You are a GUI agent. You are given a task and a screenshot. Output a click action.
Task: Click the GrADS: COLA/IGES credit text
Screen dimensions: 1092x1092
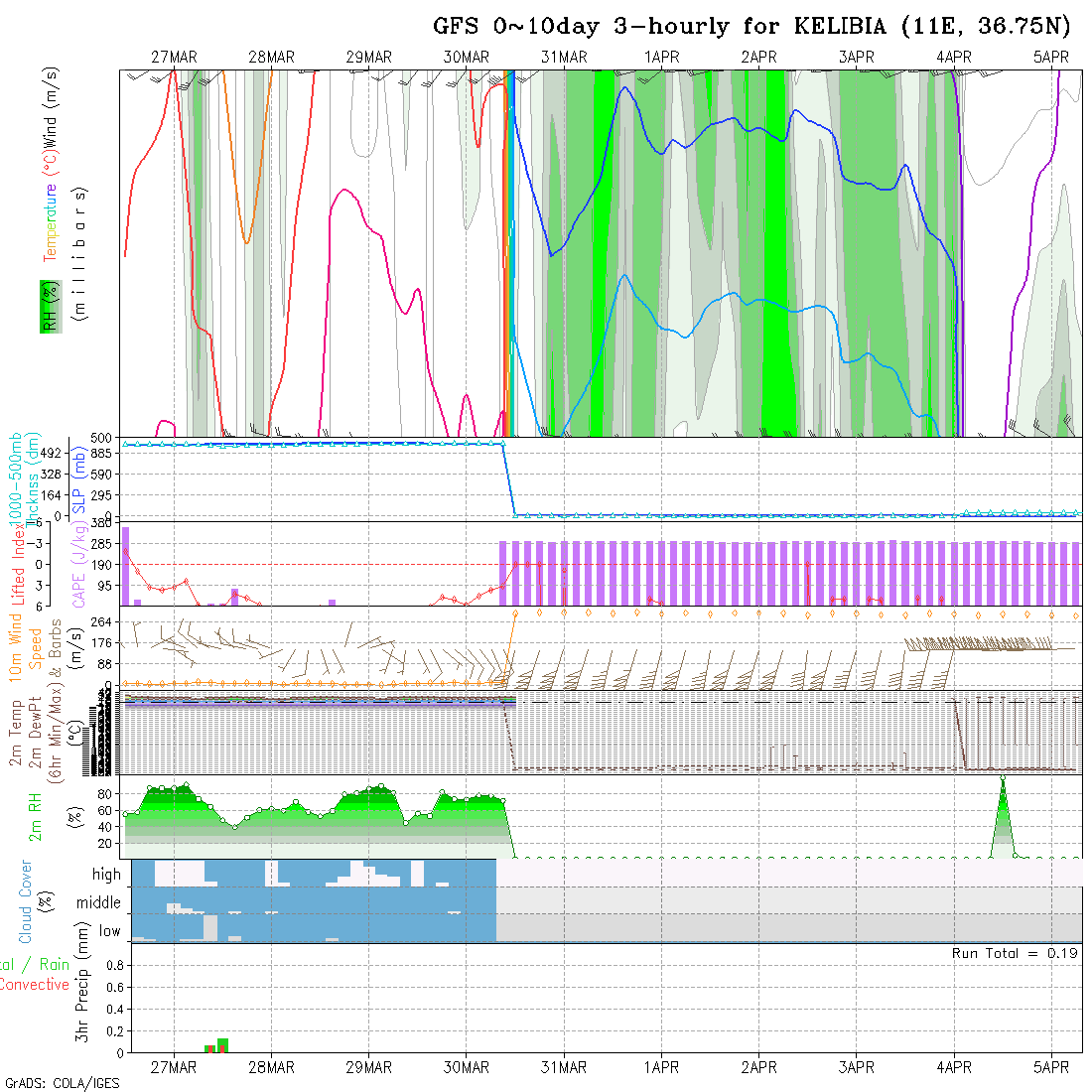pos(62,1083)
